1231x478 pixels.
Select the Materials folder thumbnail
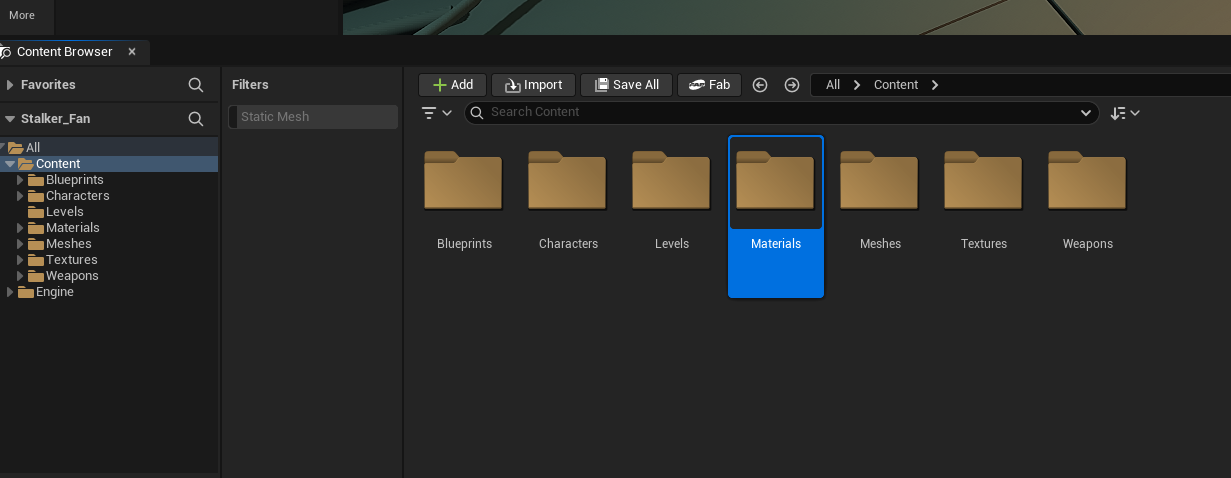point(775,180)
